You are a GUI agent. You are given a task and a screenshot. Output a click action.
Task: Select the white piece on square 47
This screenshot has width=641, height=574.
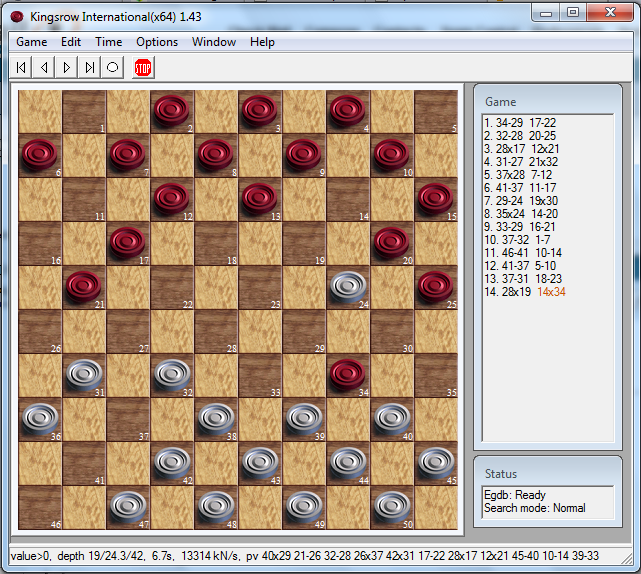(128, 507)
